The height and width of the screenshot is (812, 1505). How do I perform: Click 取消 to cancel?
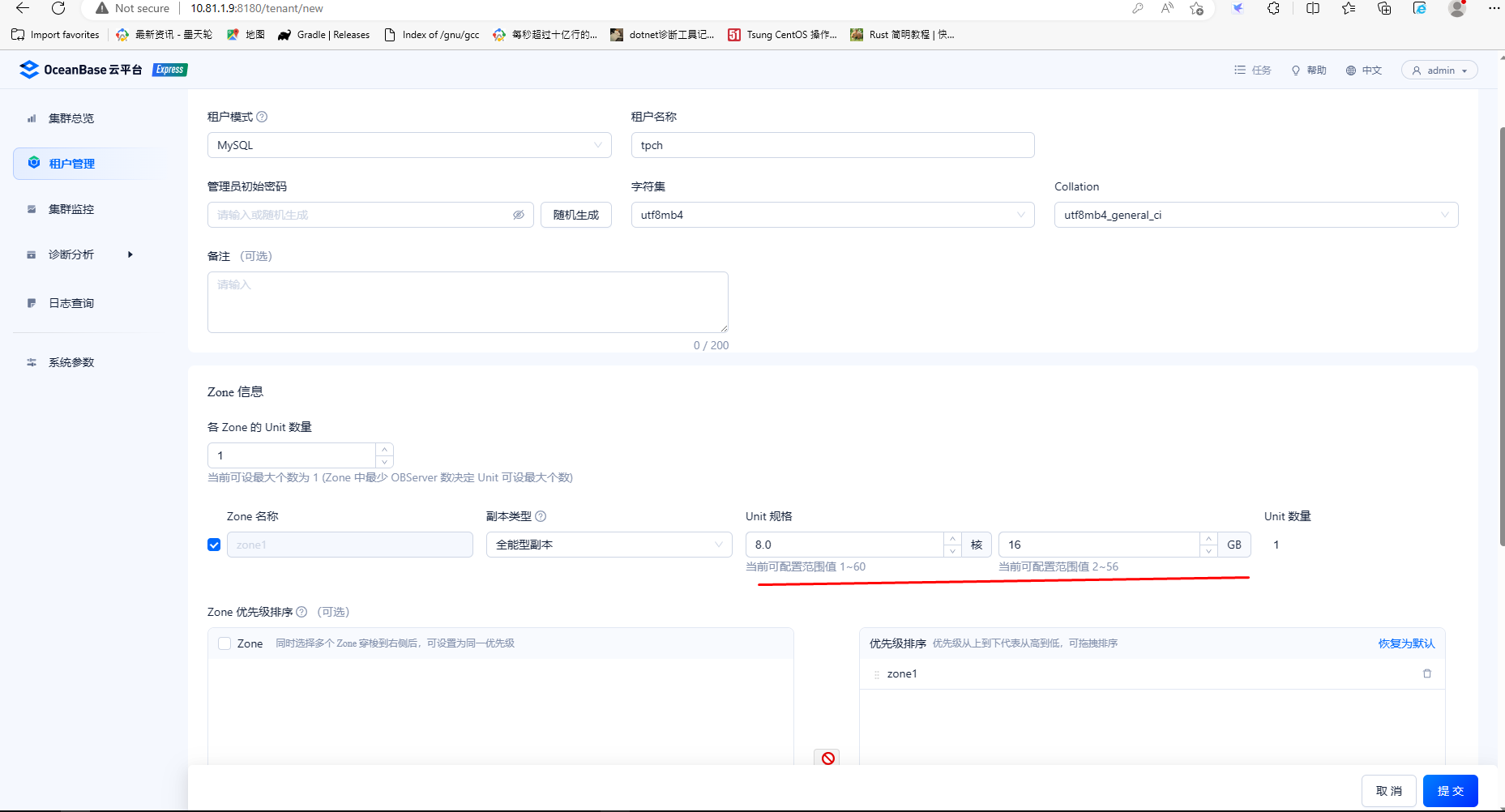tap(1389, 791)
